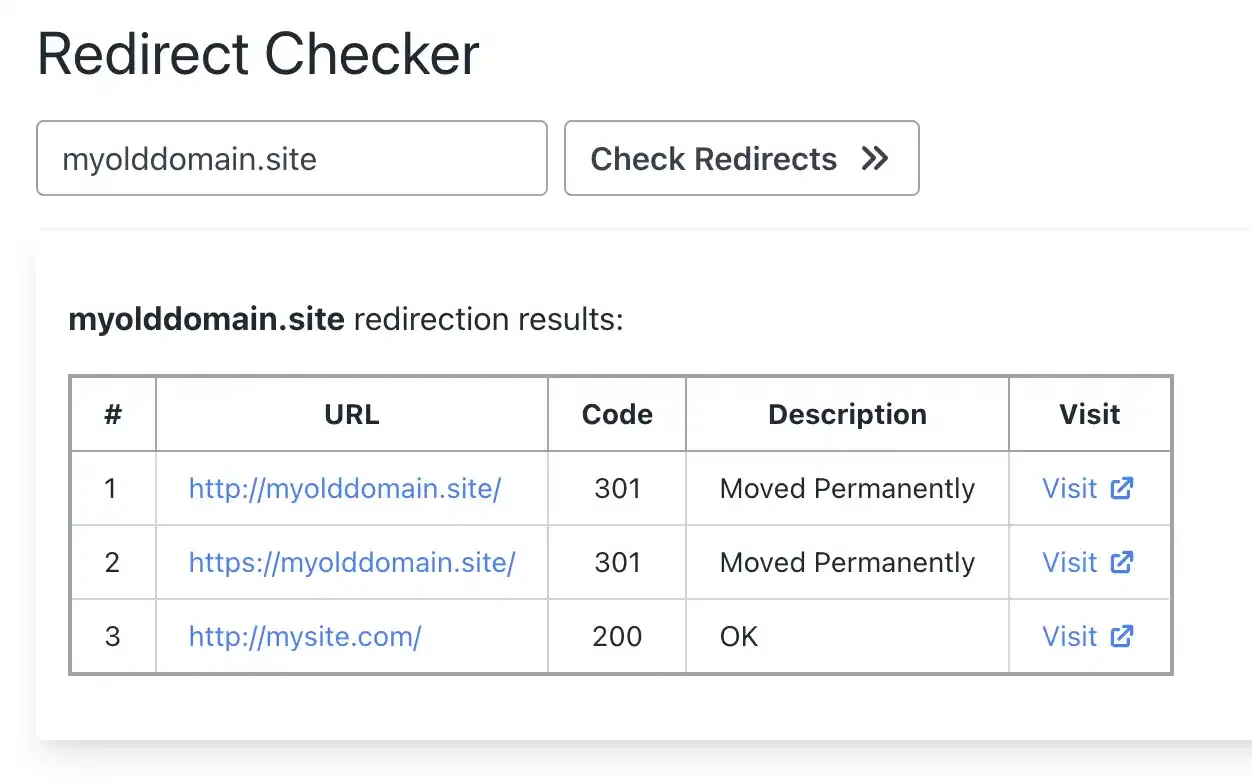
Task: Select the URL column header
Action: click(351, 414)
